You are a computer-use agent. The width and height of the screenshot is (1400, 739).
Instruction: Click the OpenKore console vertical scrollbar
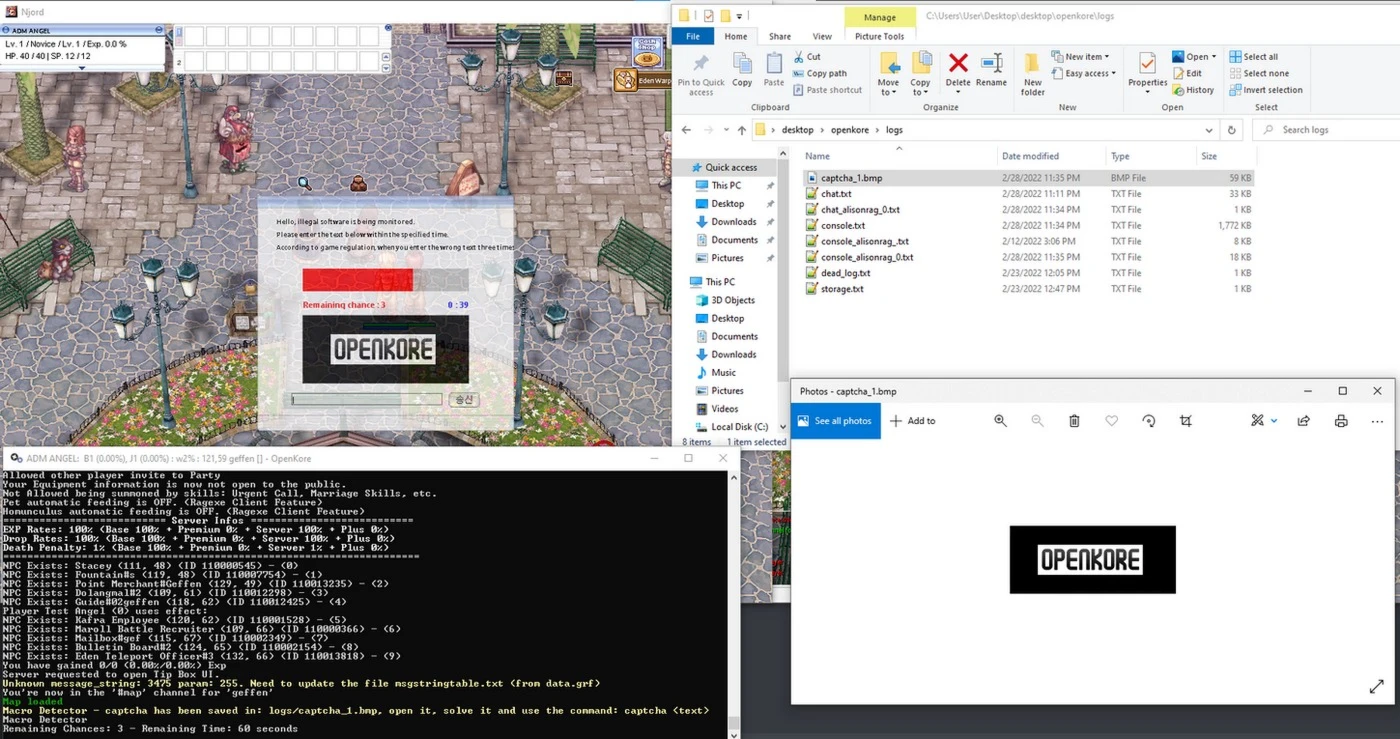(733, 600)
